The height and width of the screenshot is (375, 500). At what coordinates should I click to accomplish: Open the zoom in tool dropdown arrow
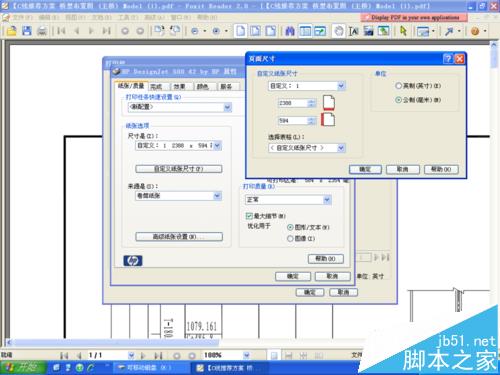tap(226, 31)
